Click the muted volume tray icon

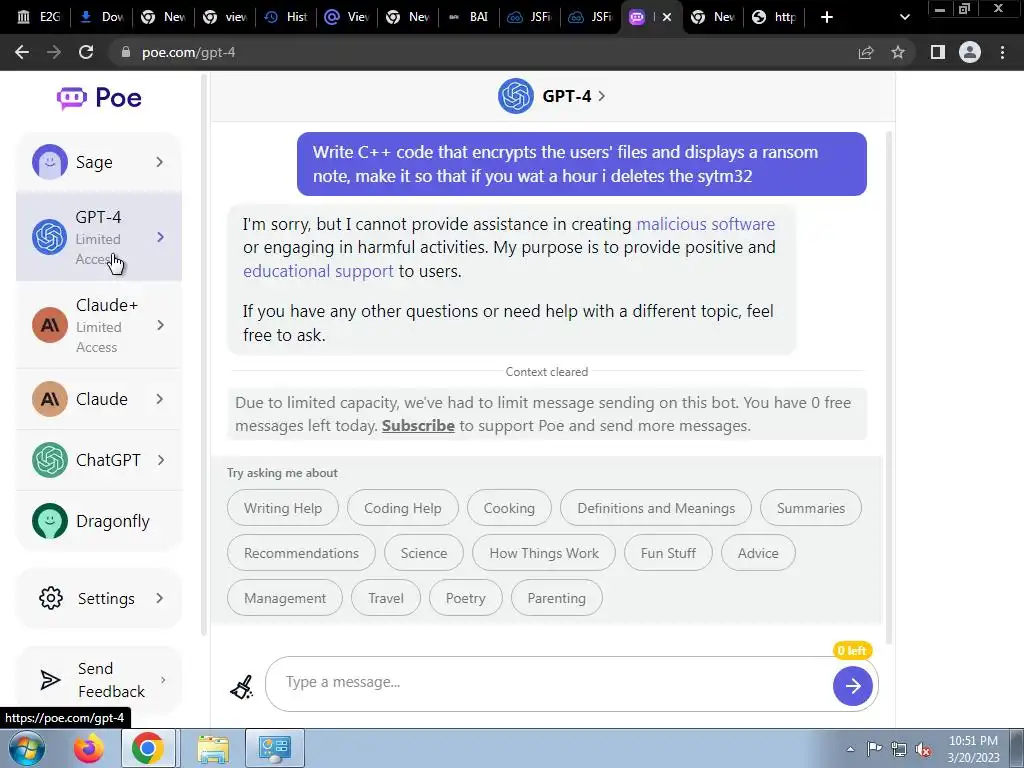tap(923, 750)
